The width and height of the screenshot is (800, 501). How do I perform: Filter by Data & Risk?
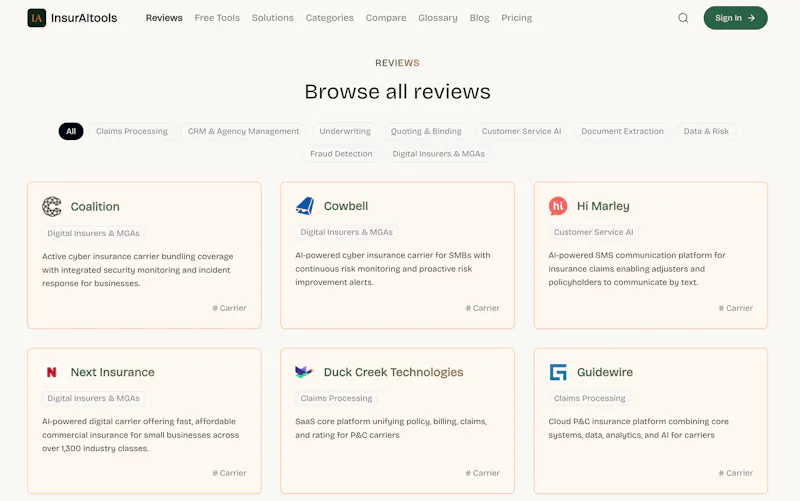pos(706,131)
